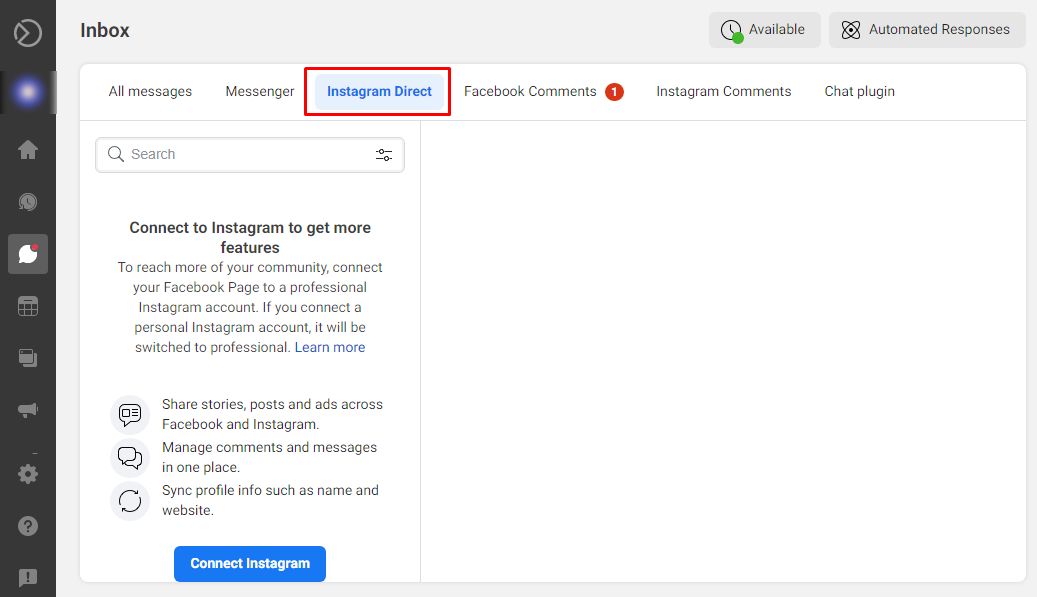
Task: Switch to the Messenger tab
Action: tap(260, 91)
